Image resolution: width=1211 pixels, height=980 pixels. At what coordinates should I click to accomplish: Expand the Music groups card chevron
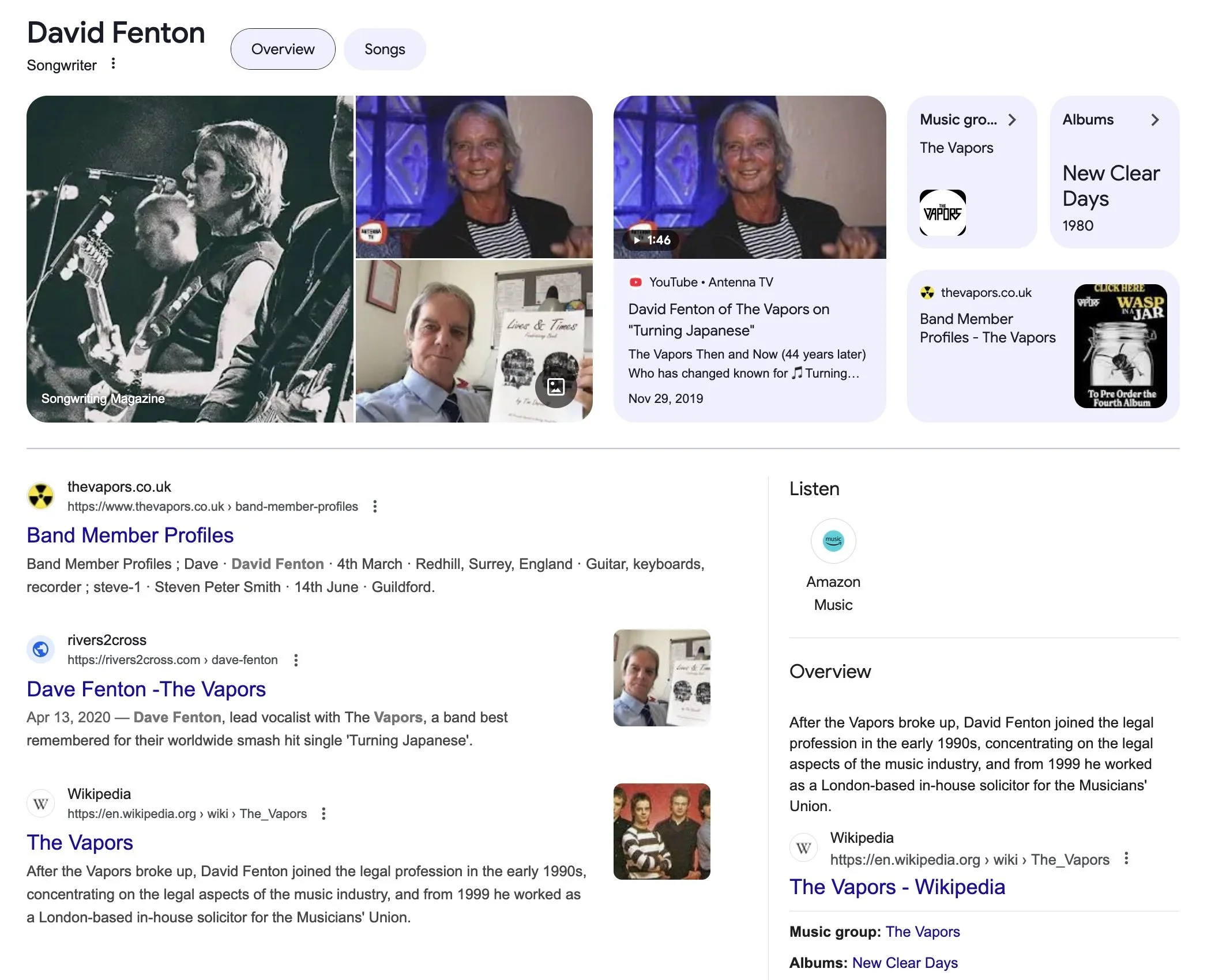click(1012, 120)
